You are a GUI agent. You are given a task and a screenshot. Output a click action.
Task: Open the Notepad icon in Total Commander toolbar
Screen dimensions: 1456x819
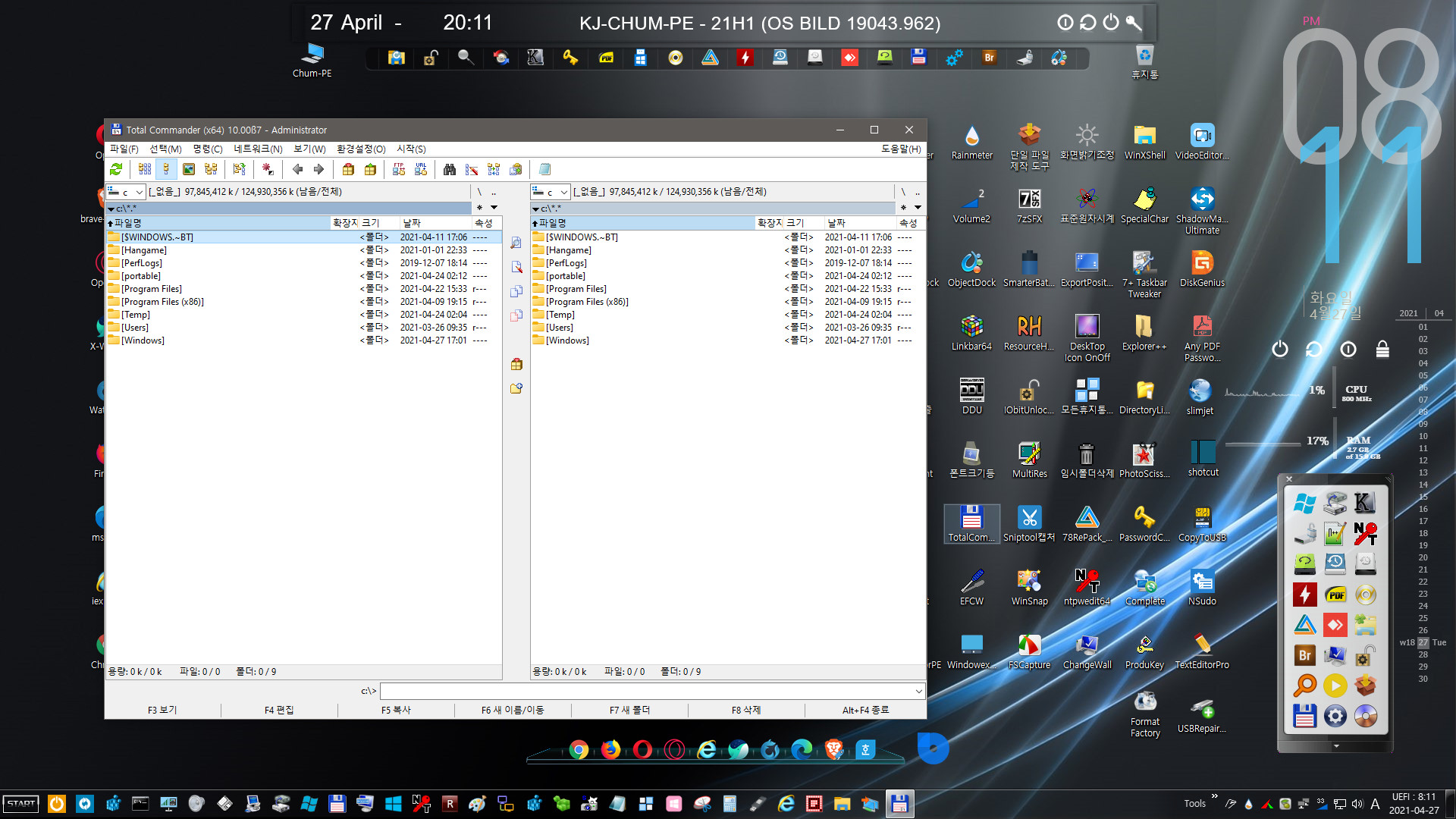point(544,169)
